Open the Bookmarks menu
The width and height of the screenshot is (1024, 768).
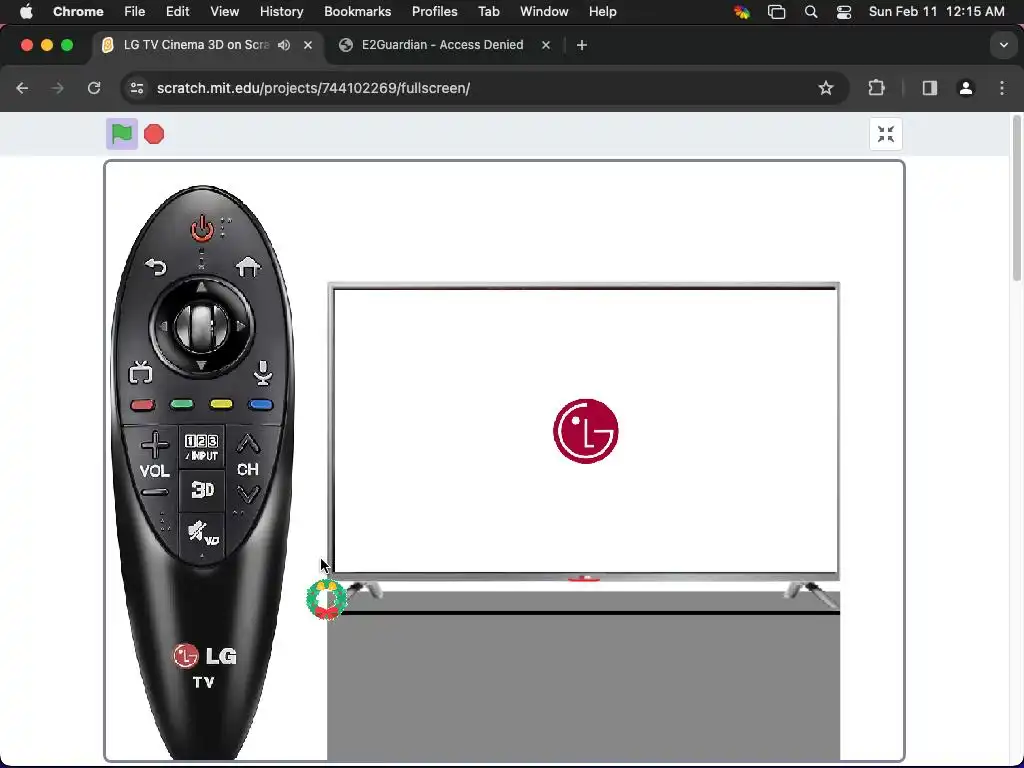[357, 12]
